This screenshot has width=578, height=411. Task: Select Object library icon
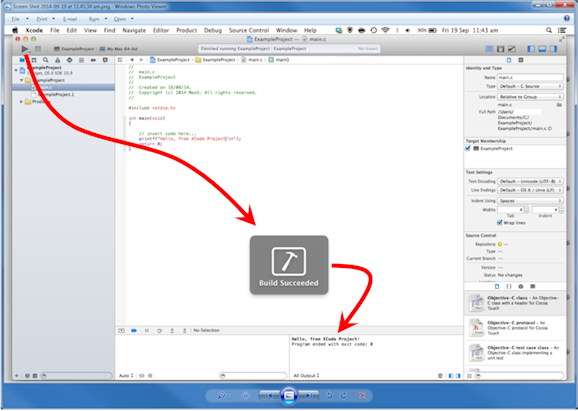[521, 286]
